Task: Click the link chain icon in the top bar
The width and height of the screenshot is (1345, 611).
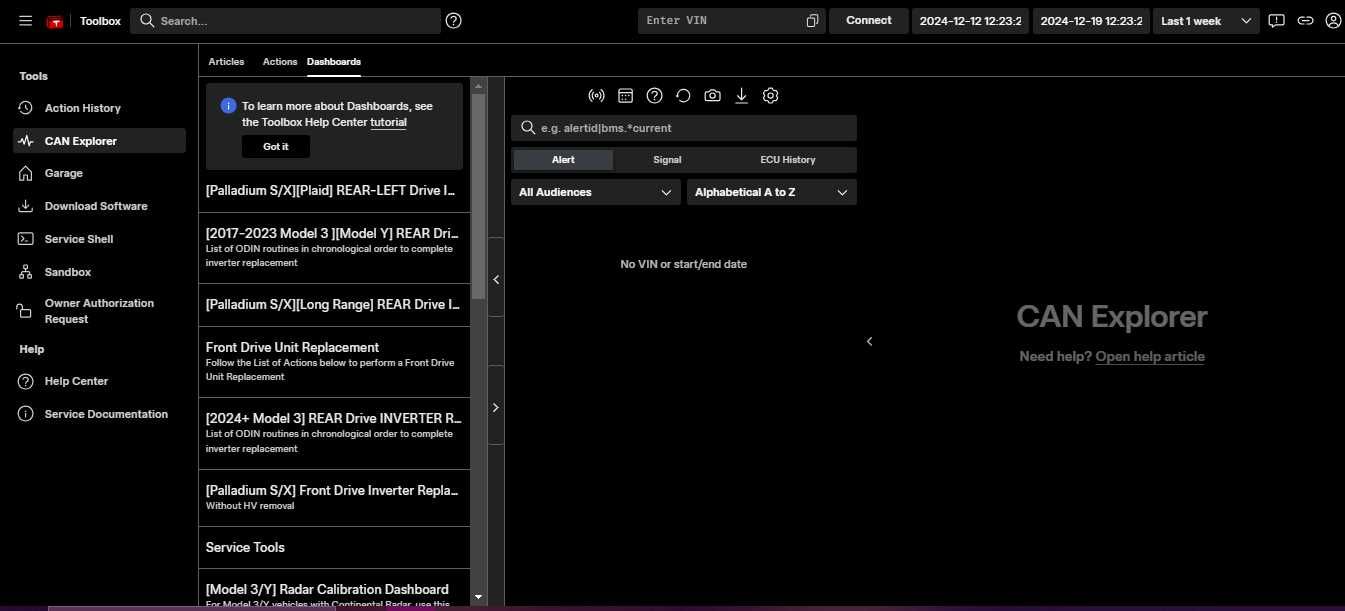Action: click(x=1305, y=21)
